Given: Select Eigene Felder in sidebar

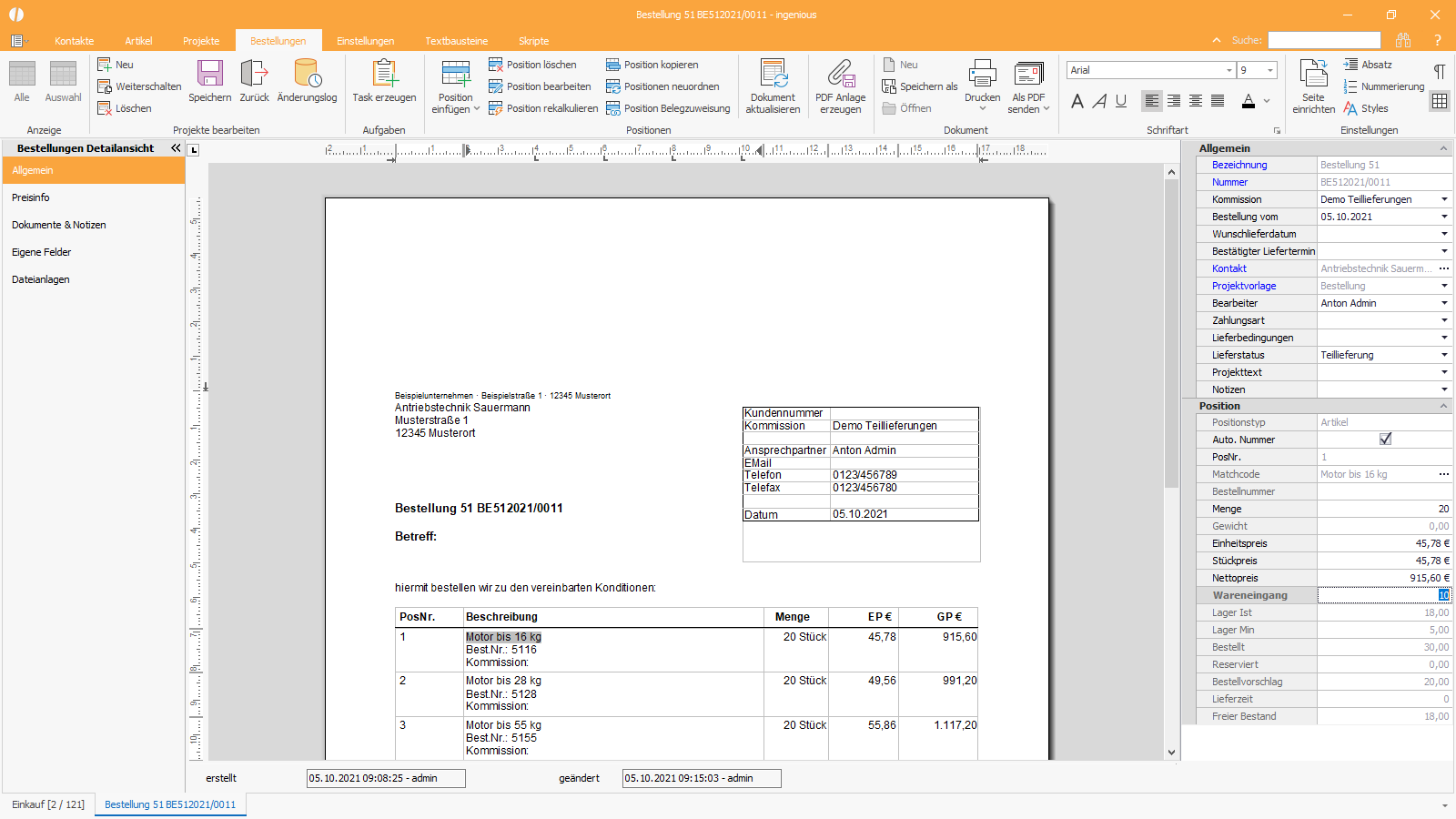Looking at the screenshot, I should tap(94, 252).
